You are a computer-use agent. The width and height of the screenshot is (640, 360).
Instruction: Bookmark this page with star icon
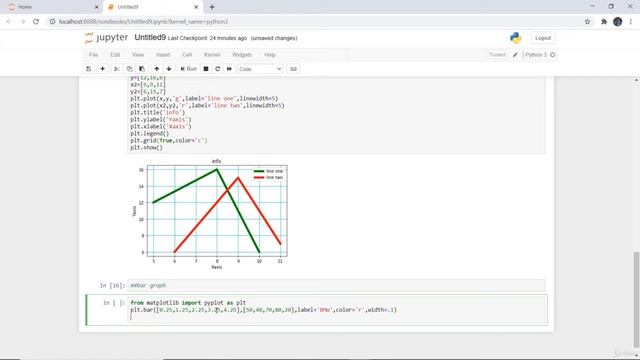[x=587, y=22]
